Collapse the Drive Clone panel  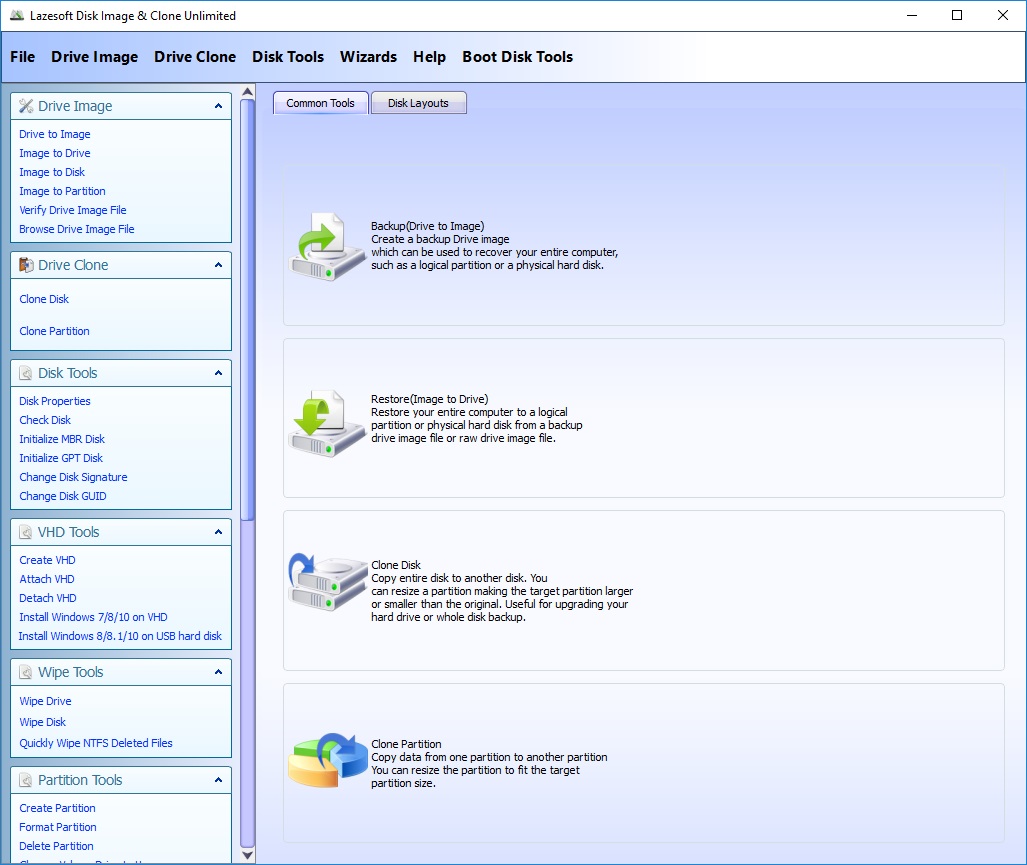(x=218, y=265)
